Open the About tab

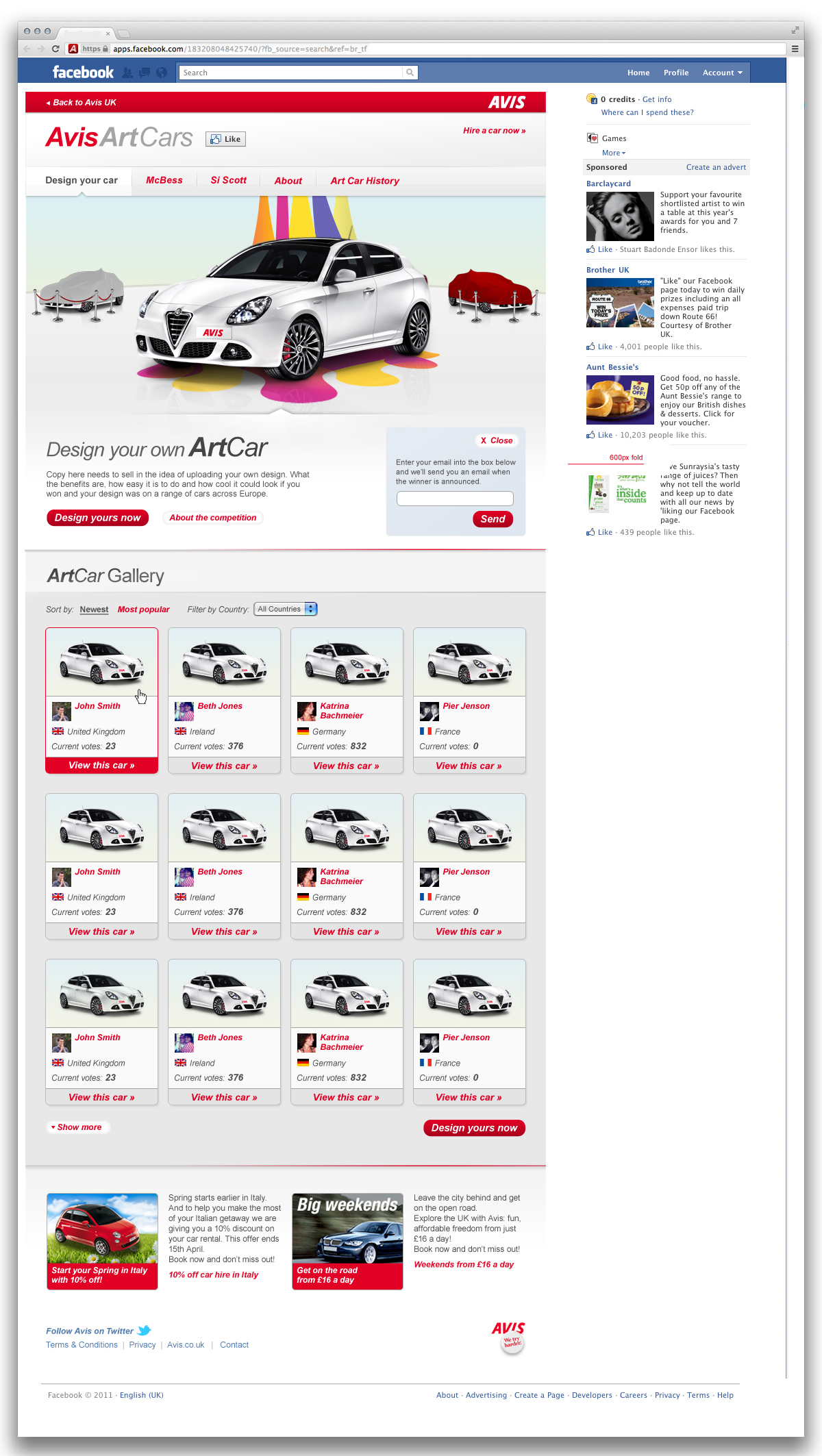point(288,181)
